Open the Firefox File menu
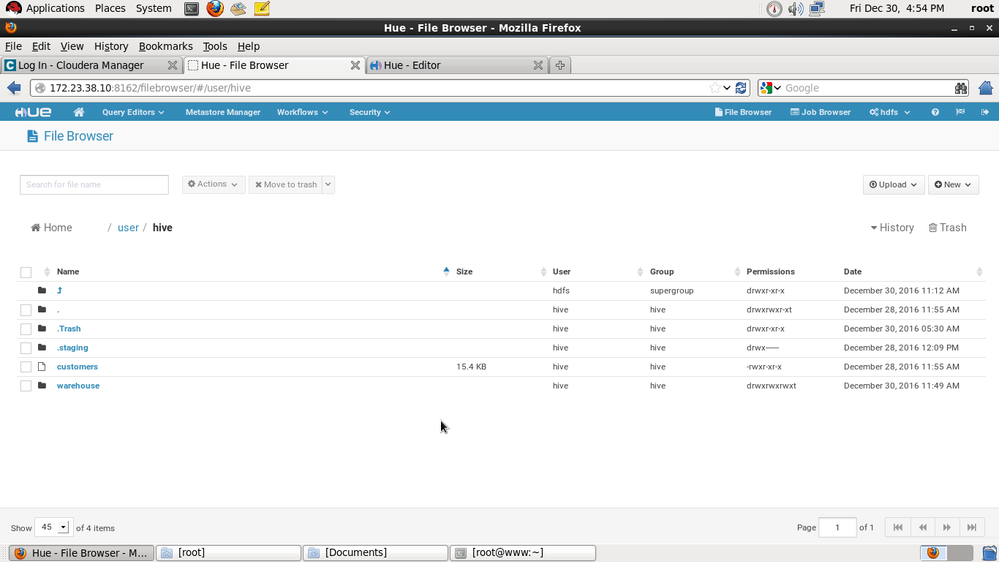The width and height of the screenshot is (999, 562). 13,46
